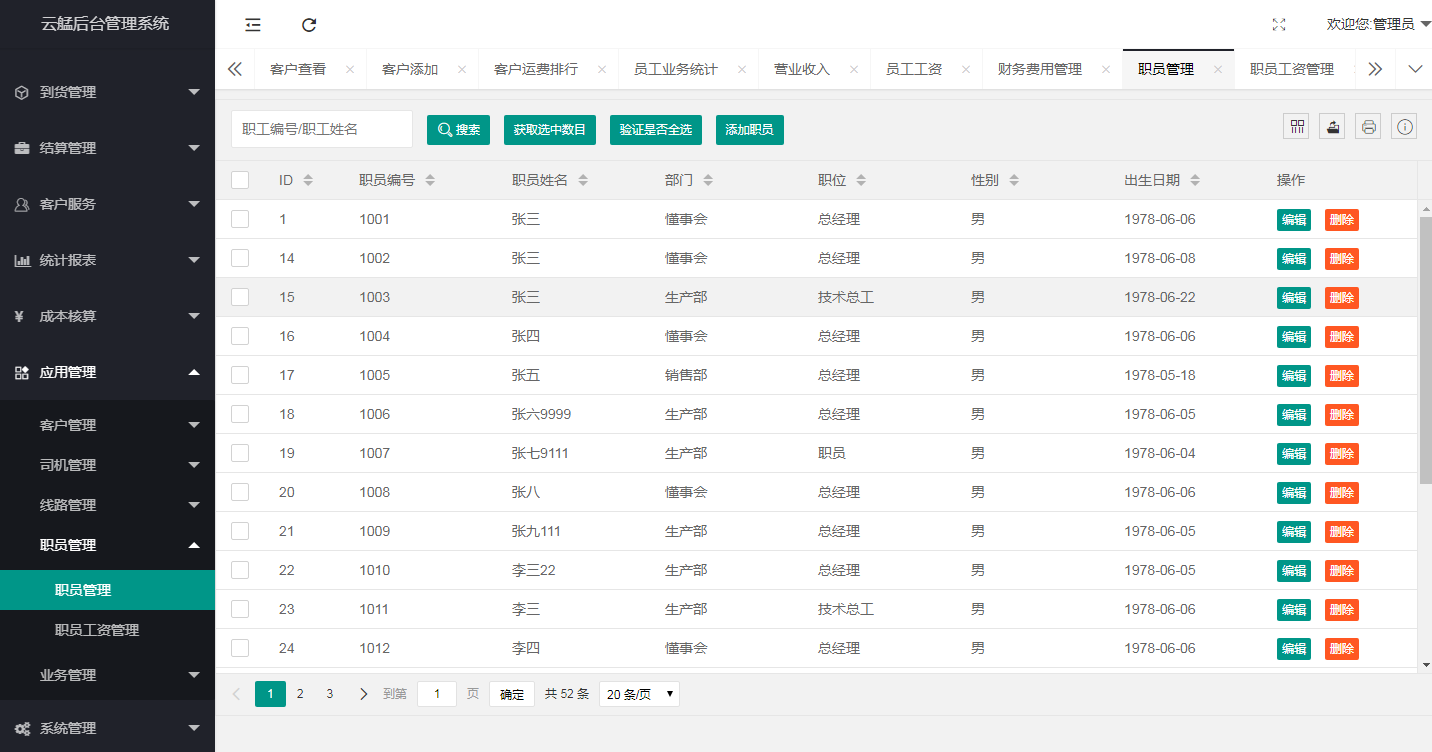The width and height of the screenshot is (1432, 752).
Task: Open the column filter icon
Action: (x=1297, y=127)
